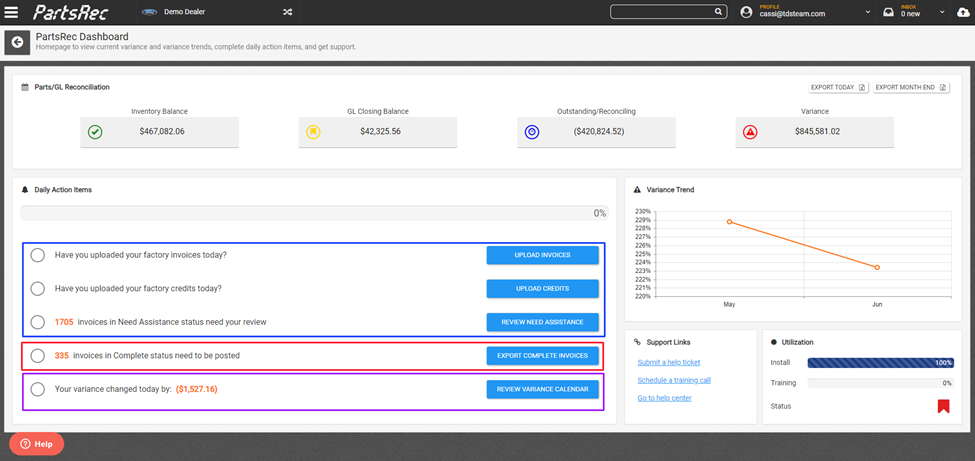
Task: Click the Jun data point on Variance Trend
Action: [877, 268]
